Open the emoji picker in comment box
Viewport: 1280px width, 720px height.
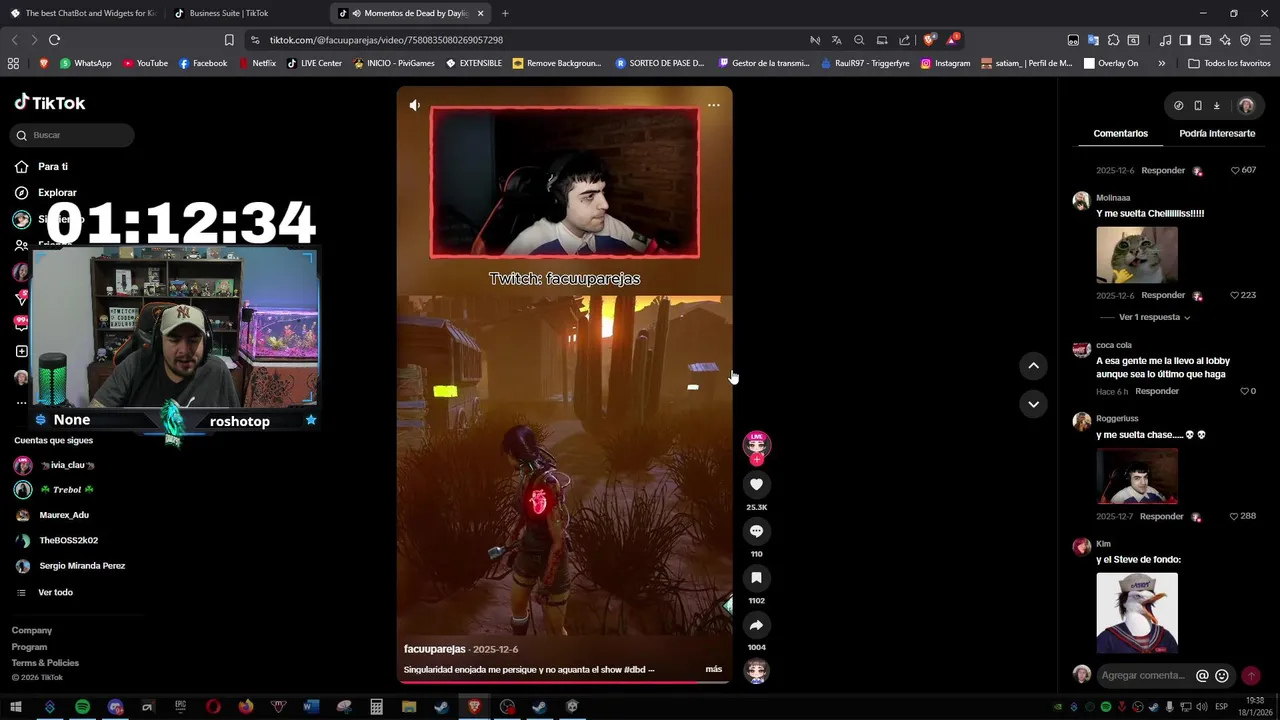pyautogui.click(x=1221, y=675)
